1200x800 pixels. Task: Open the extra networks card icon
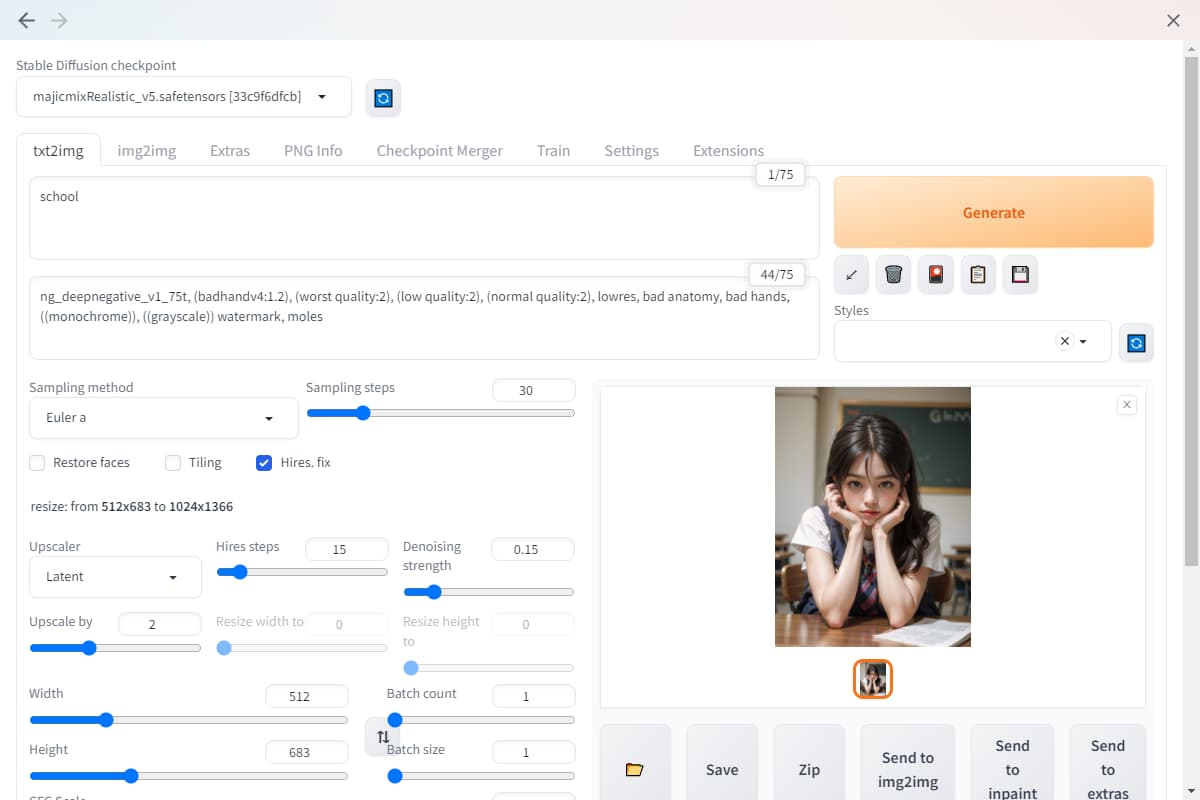coord(936,274)
